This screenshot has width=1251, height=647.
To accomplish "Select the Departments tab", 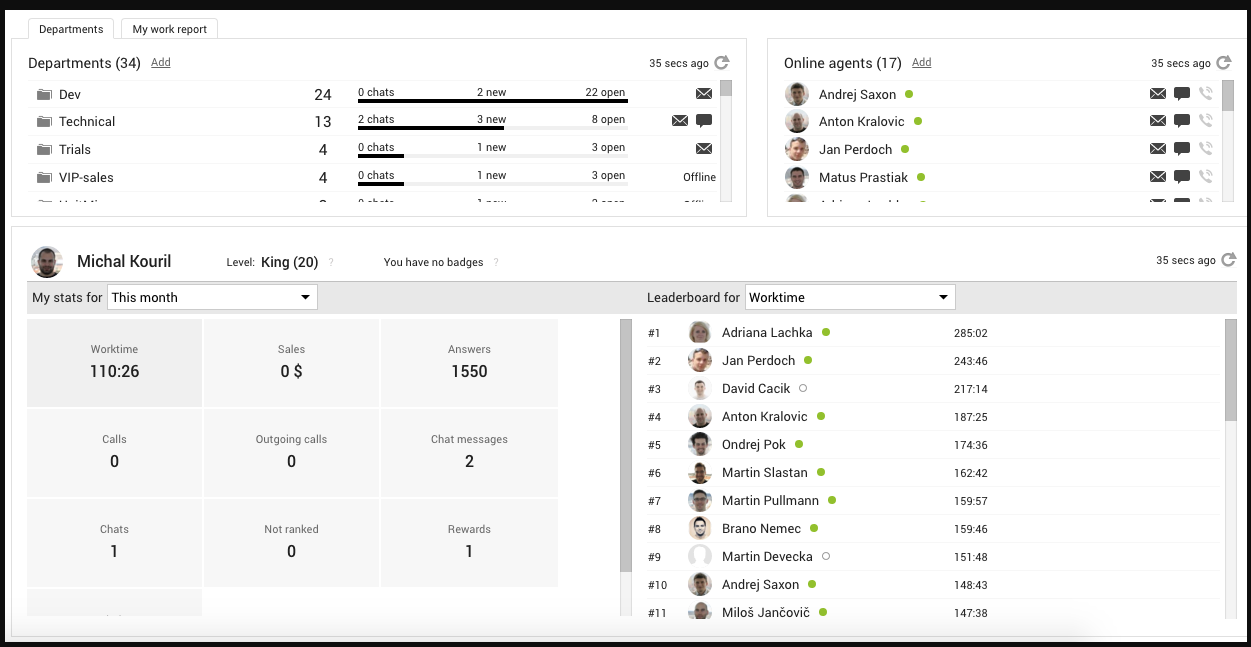I will click(x=70, y=29).
